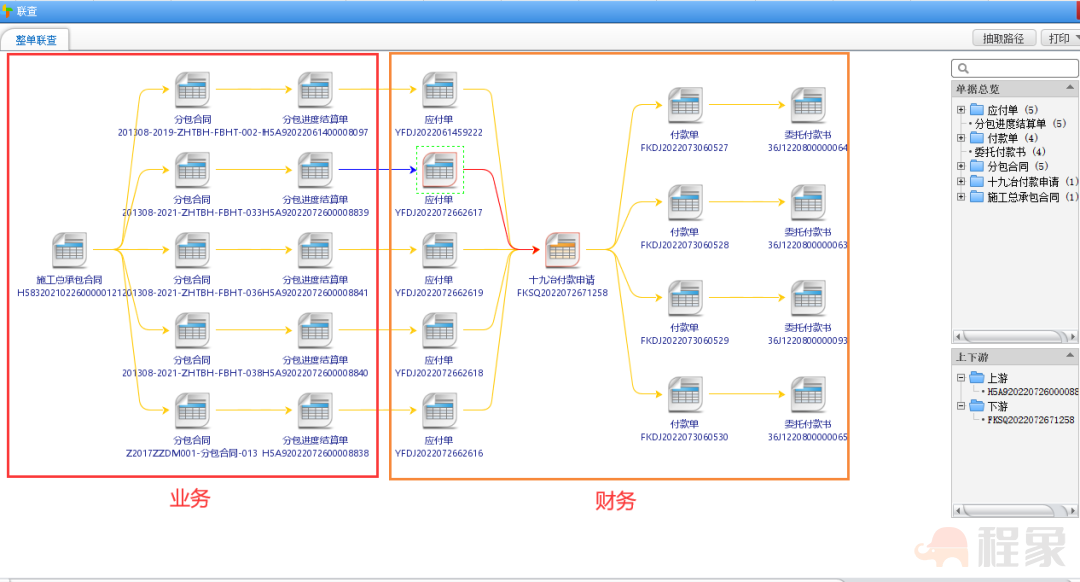Select 分包合同 (5) in document overview
1080x582 pixels.
(1018, 167)
